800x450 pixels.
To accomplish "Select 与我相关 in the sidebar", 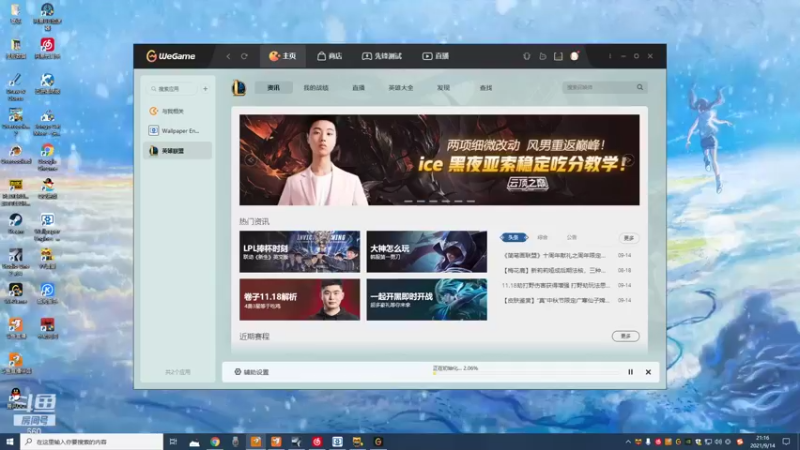I will point(177,111).
